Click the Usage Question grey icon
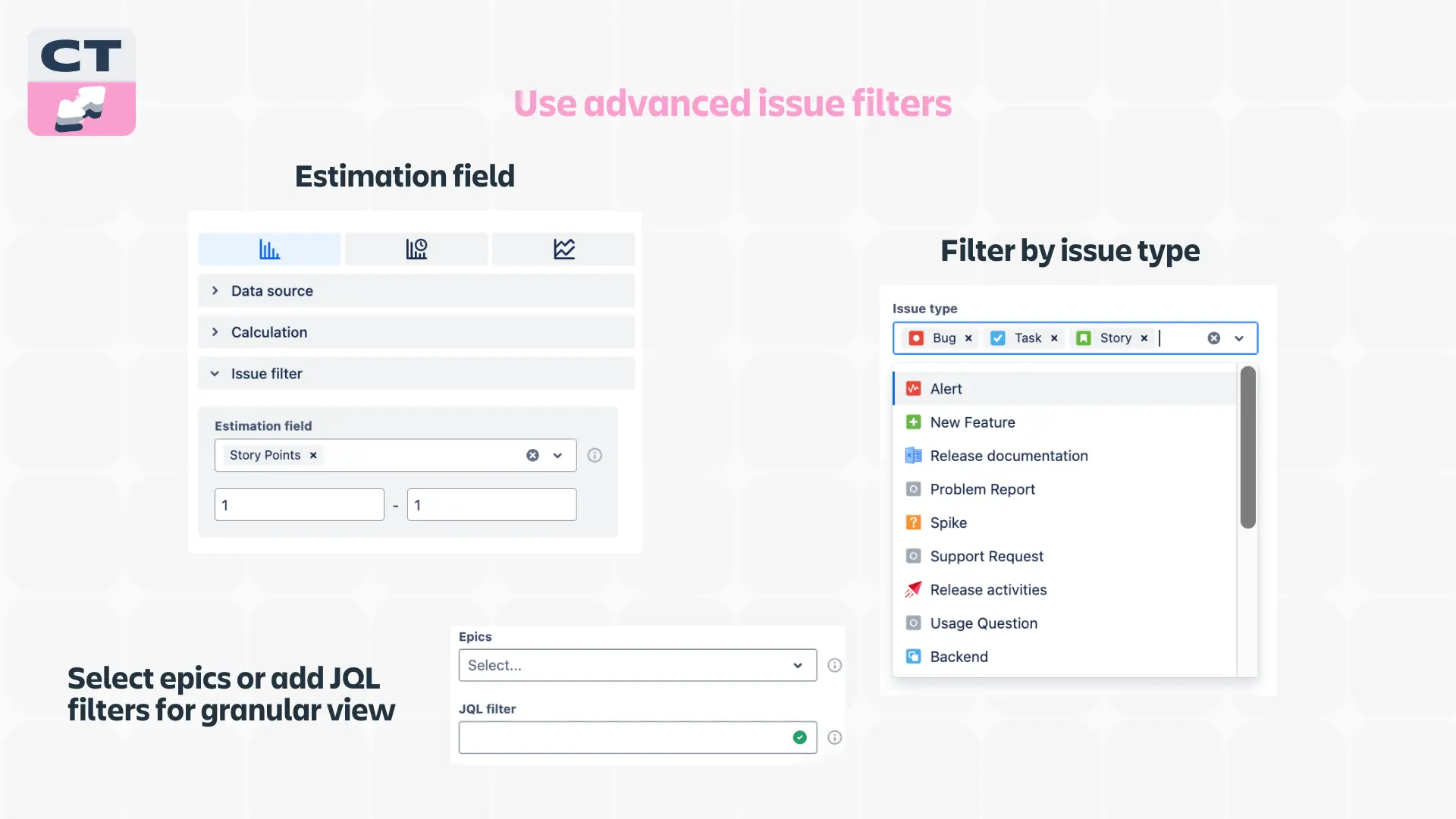1456x819 pixels. click(x=914, y=623)
